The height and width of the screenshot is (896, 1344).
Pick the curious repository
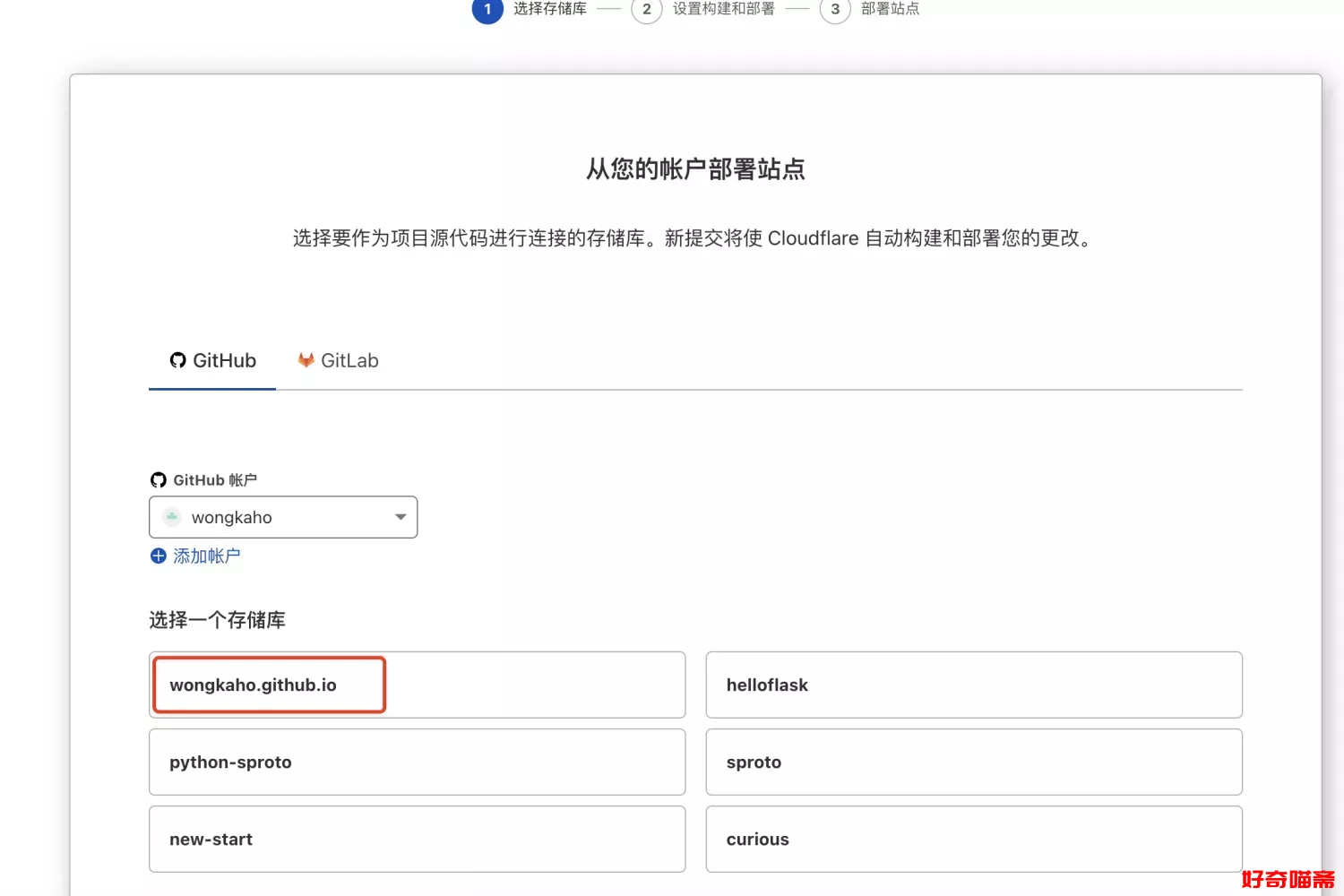pyautogui.click(x=973, y=839)
